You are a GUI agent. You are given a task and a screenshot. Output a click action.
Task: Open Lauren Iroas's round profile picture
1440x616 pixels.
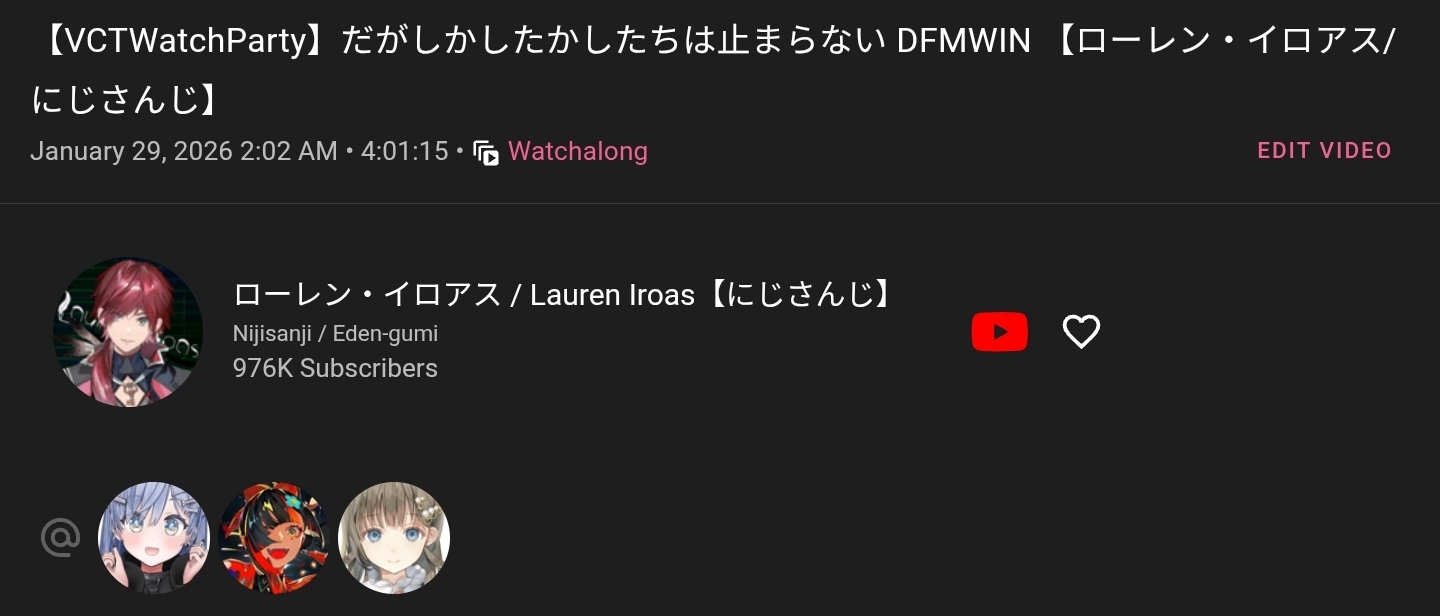click(x=128, y=332)
